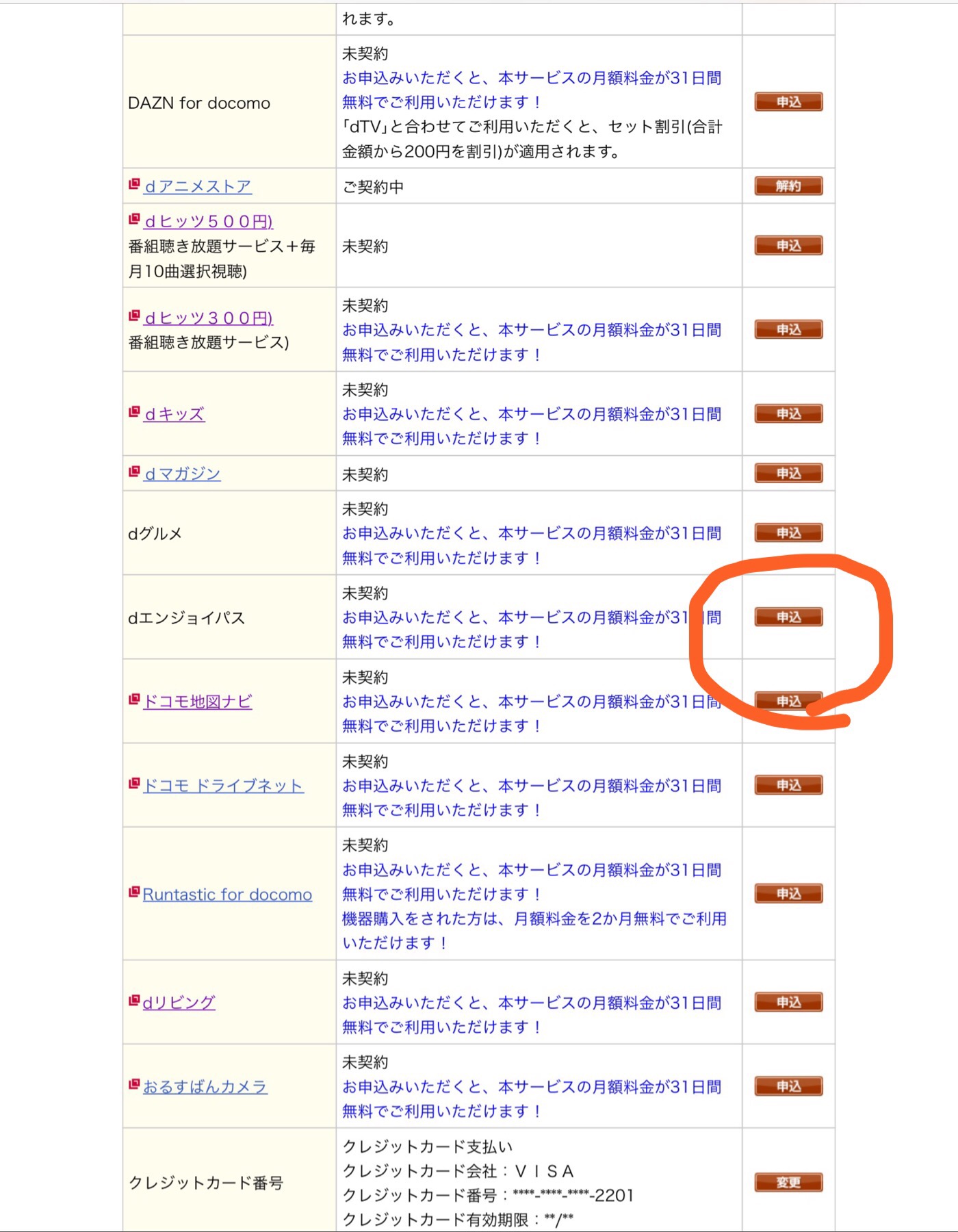Open the Runtastic for docomo link
The image size is (958, 1232).
point(227,895)
